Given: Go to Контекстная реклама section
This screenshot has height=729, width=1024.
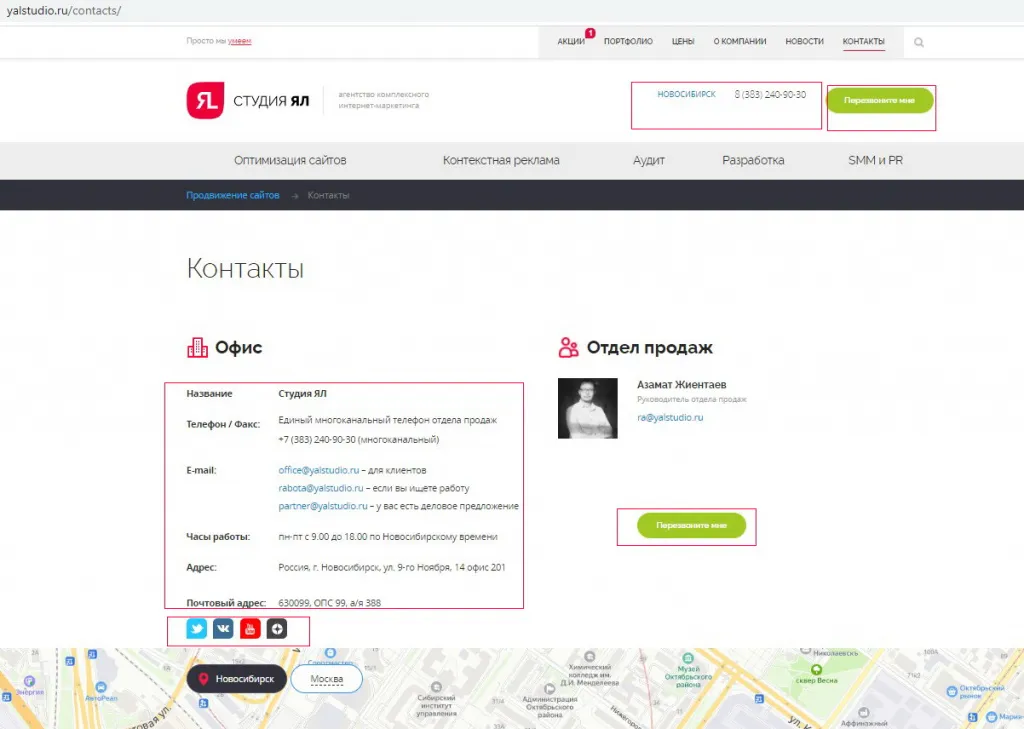Looking at the screenshot, I should [x=501, y=160].
